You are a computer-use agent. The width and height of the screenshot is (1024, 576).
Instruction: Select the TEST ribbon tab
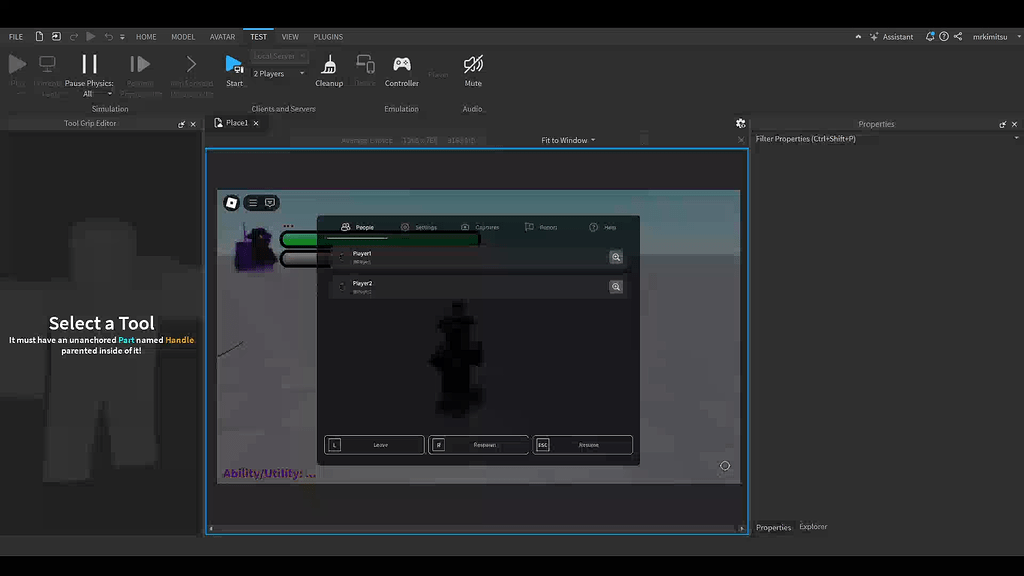tap(258, 37)
